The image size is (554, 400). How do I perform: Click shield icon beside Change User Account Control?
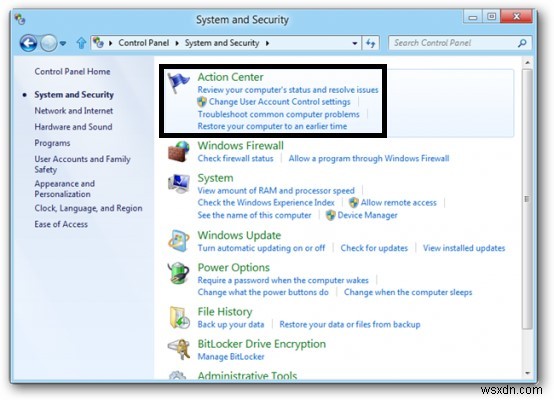(202, 102)
